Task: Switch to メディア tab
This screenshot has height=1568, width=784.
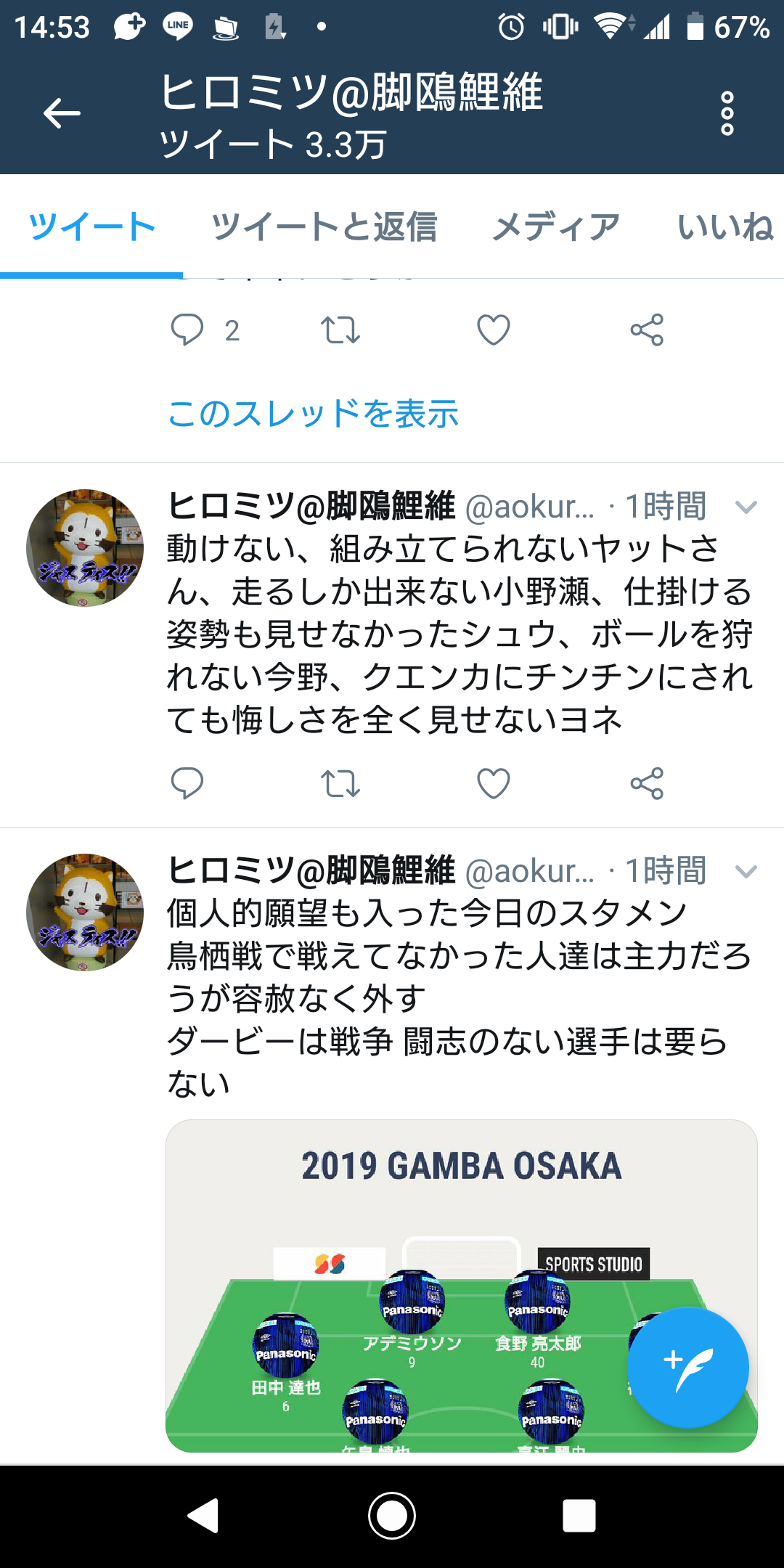Action: pos(556,226)
